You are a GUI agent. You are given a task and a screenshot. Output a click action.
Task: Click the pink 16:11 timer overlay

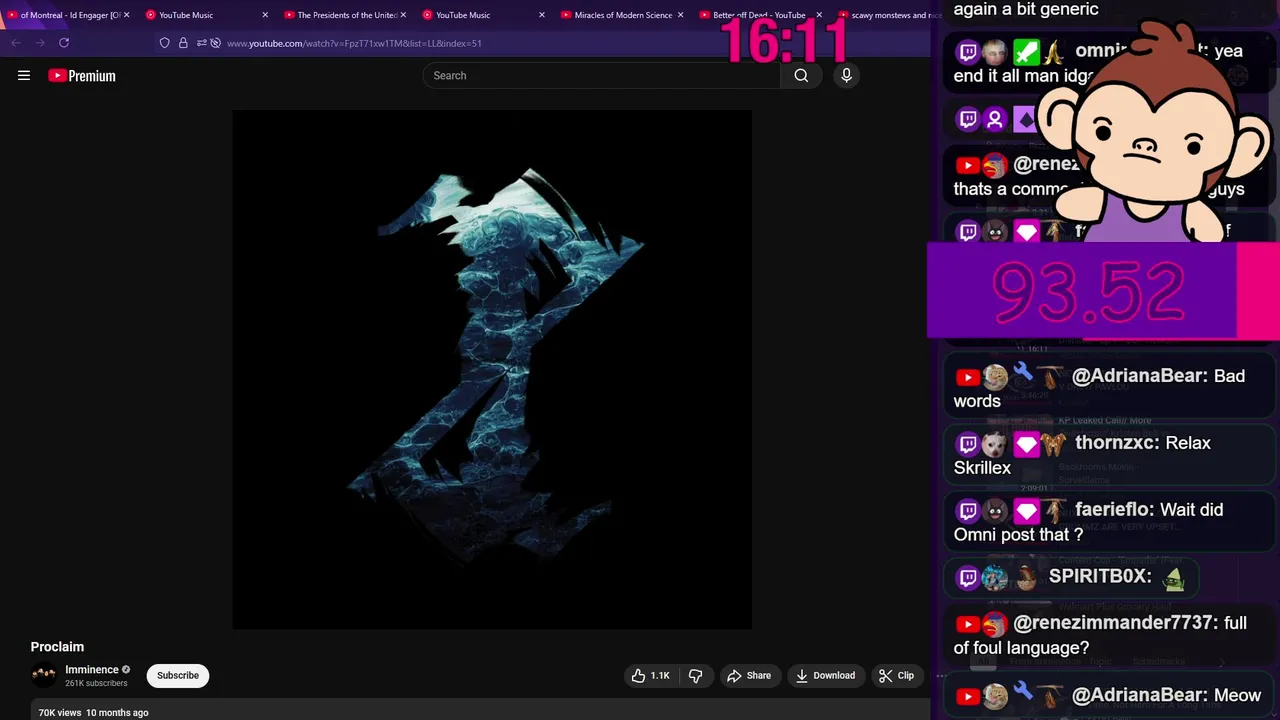787,42
